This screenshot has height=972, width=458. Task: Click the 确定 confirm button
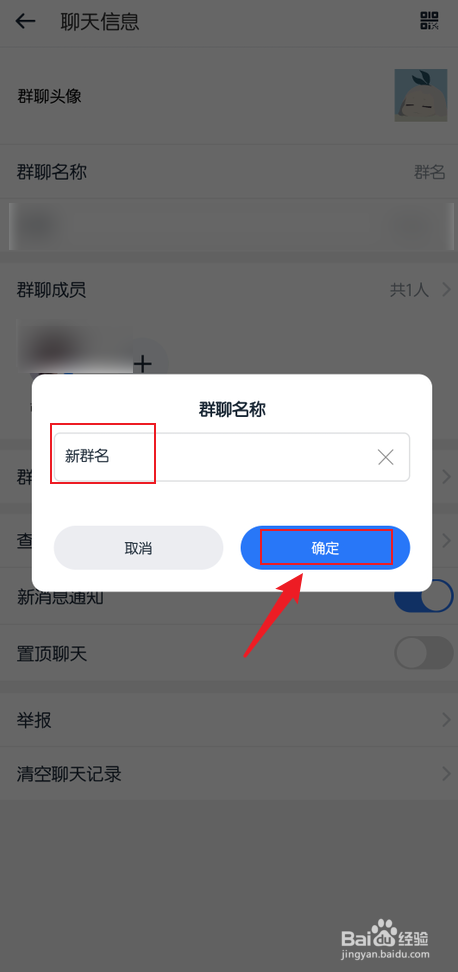[x=325, y=548]
